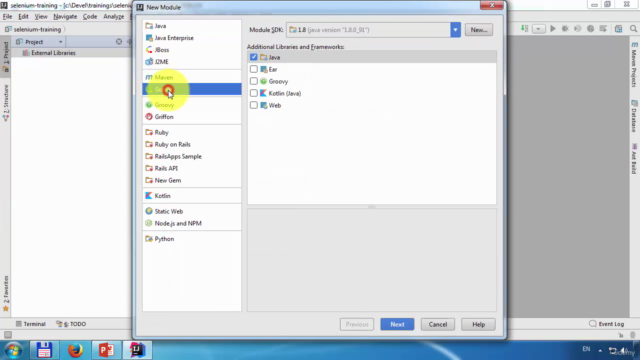This screenshot has width=640, height=360.
Task: Enable the Web framework checkbox
Action: (x=253, y=105)
